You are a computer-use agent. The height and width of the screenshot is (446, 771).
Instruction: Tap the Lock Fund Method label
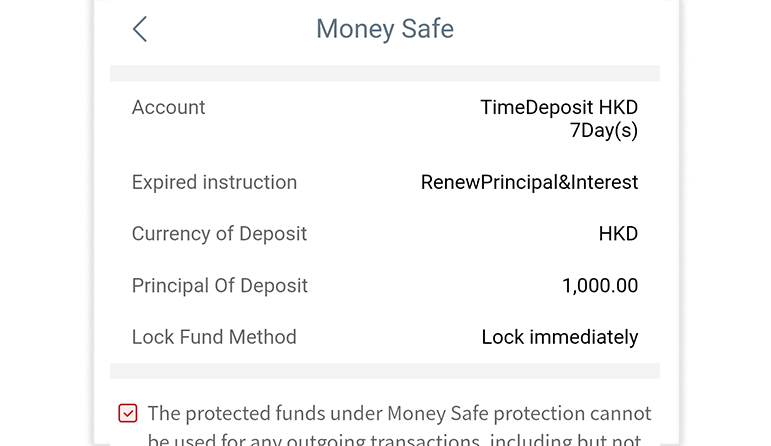214,337
